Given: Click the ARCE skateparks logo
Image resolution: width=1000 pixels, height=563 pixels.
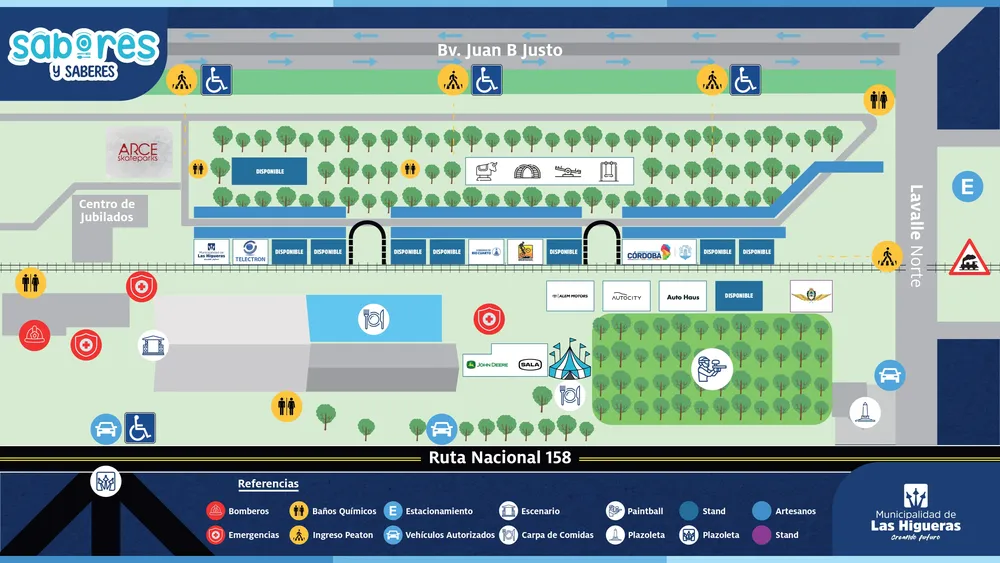Looking at the screenshot, I should click(x=138, y=151).
